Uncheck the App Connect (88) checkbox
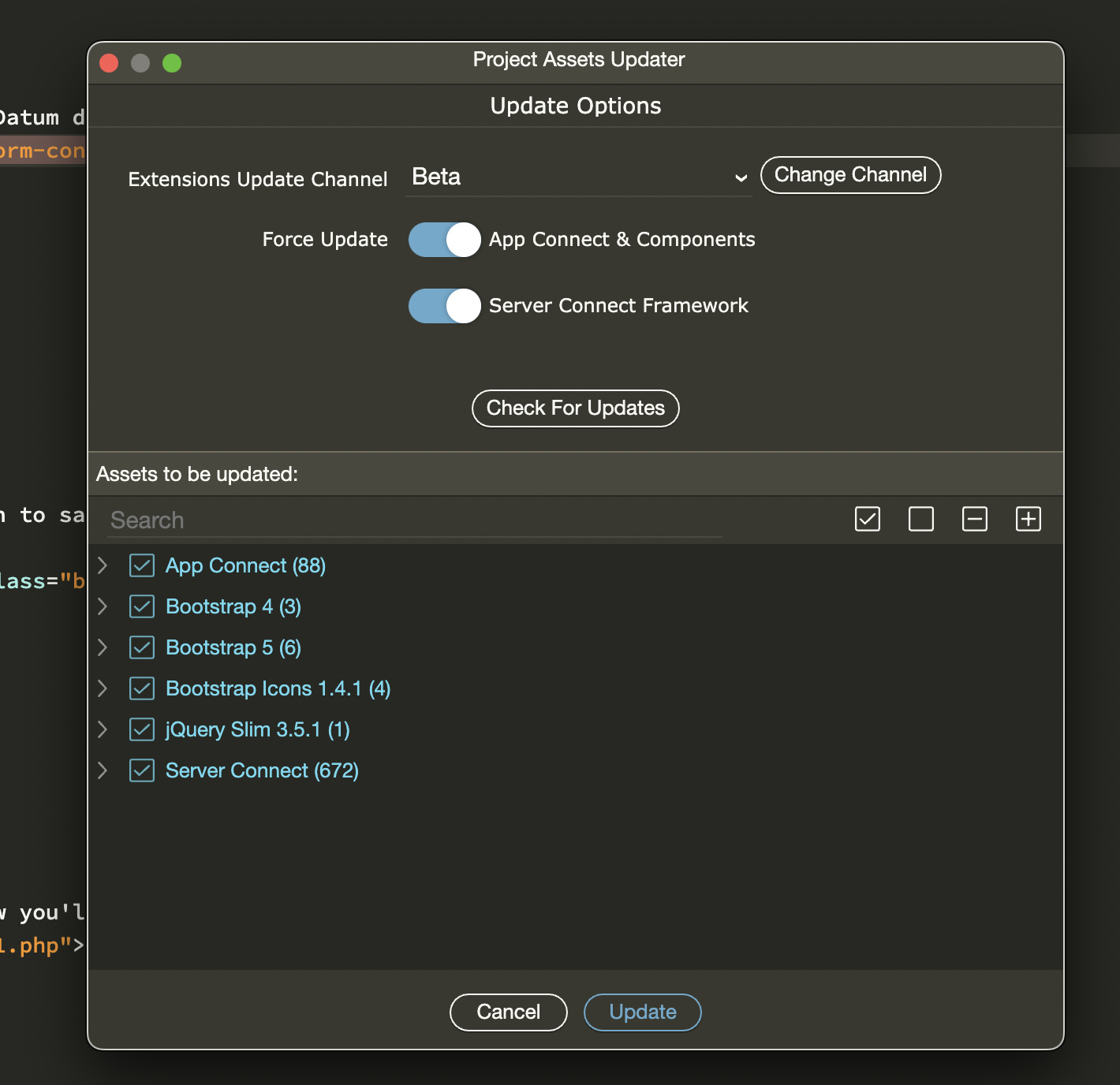The width and height of the screenshot is (1120, 1085). coord(142,565)
